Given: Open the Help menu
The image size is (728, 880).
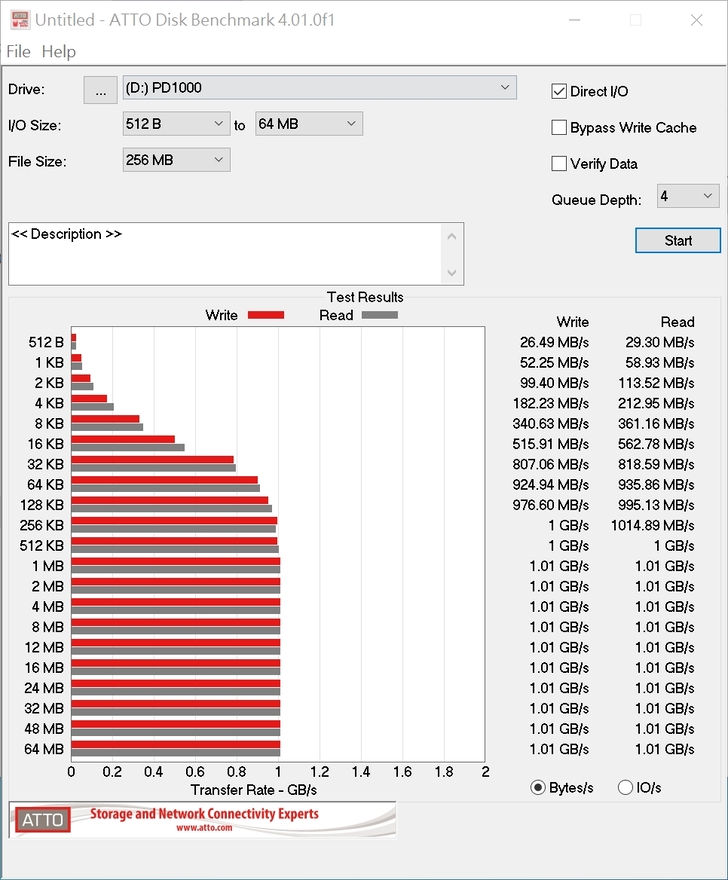Looking at the screenshot, I should 59,51.
